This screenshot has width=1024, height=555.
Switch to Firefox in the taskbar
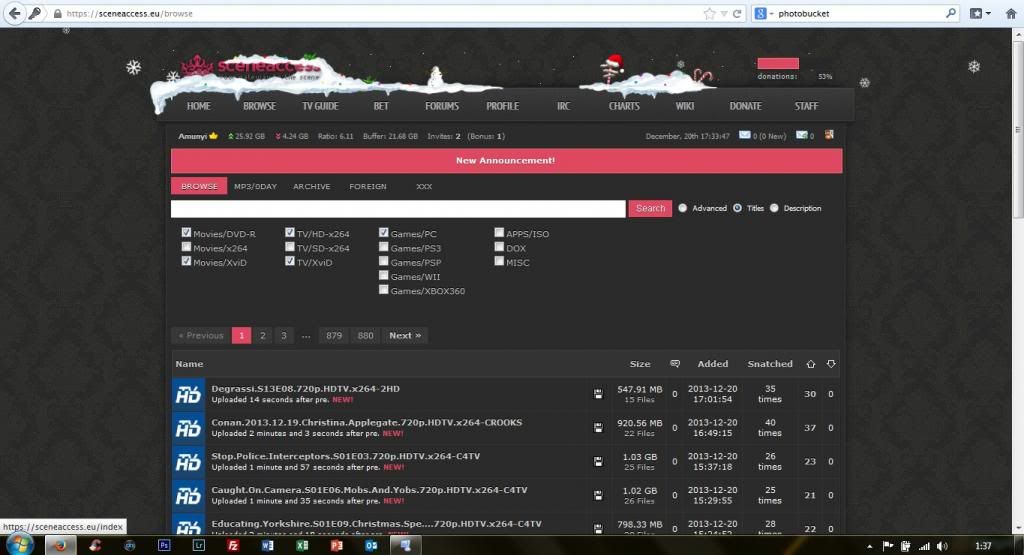(60, 545)
